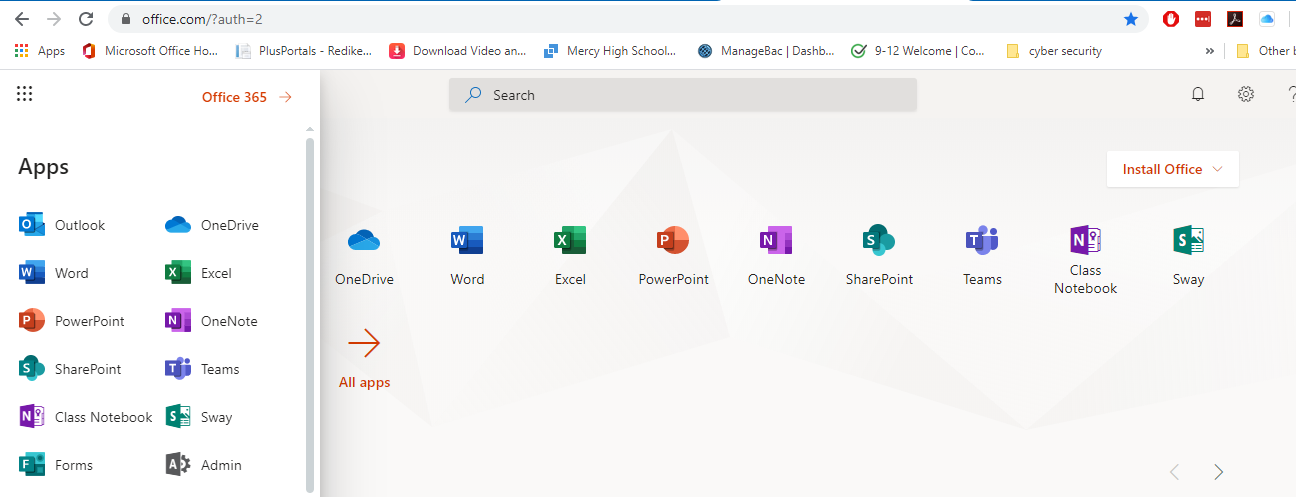Screen dimensions: 1296x497
Task: Open Admin from the Apps panel
Action: click(x=203, y=465)
